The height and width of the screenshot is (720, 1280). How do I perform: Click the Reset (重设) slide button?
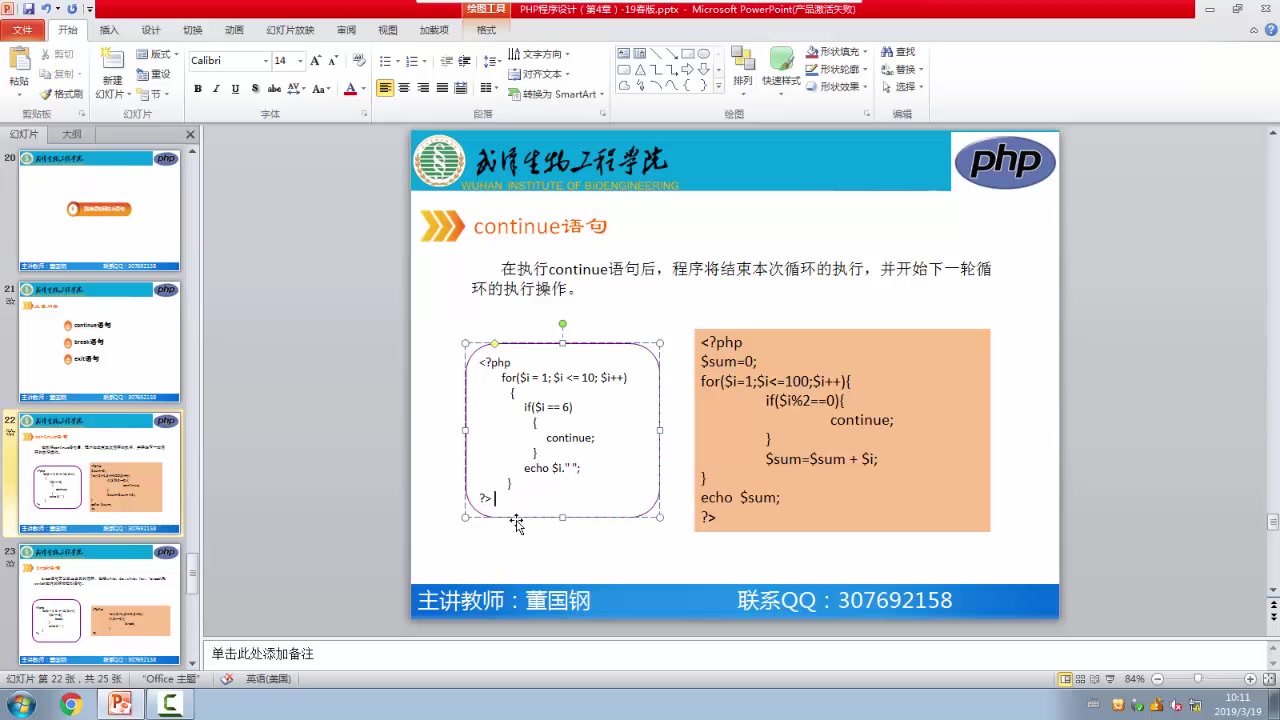point(154,74)
